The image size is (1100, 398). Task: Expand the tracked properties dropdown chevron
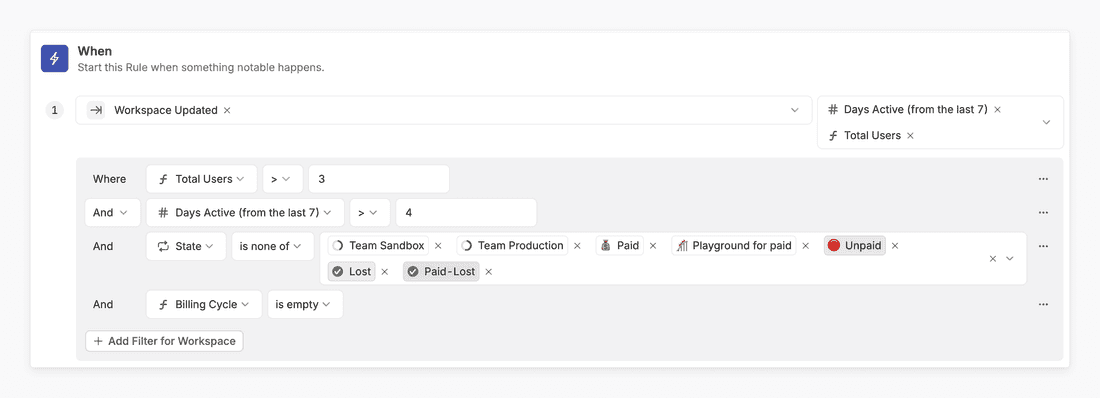pos(1046,122)
